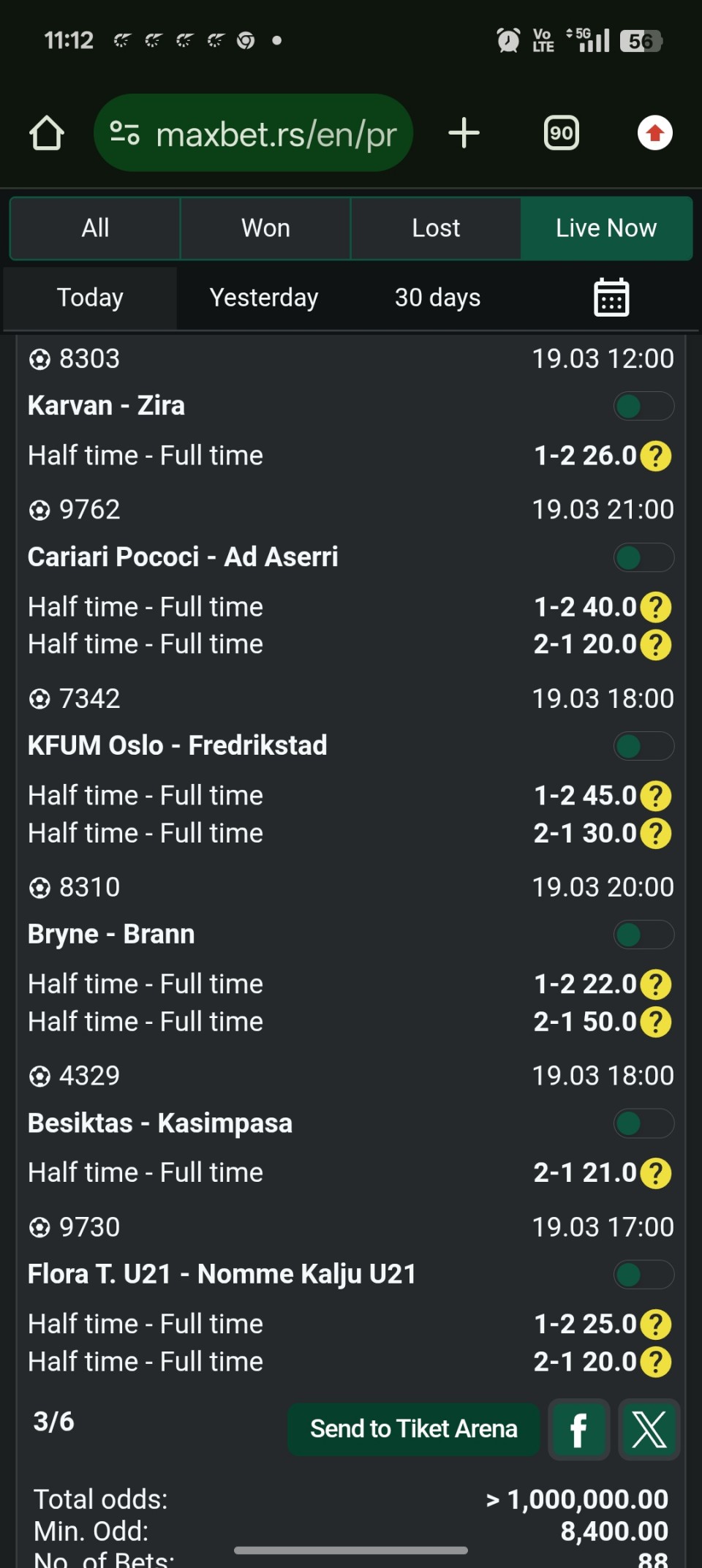The width and height of the screenshot is (702, 1568).
Task: Select the 30 days filter
Action: click(x=437, y=298)
